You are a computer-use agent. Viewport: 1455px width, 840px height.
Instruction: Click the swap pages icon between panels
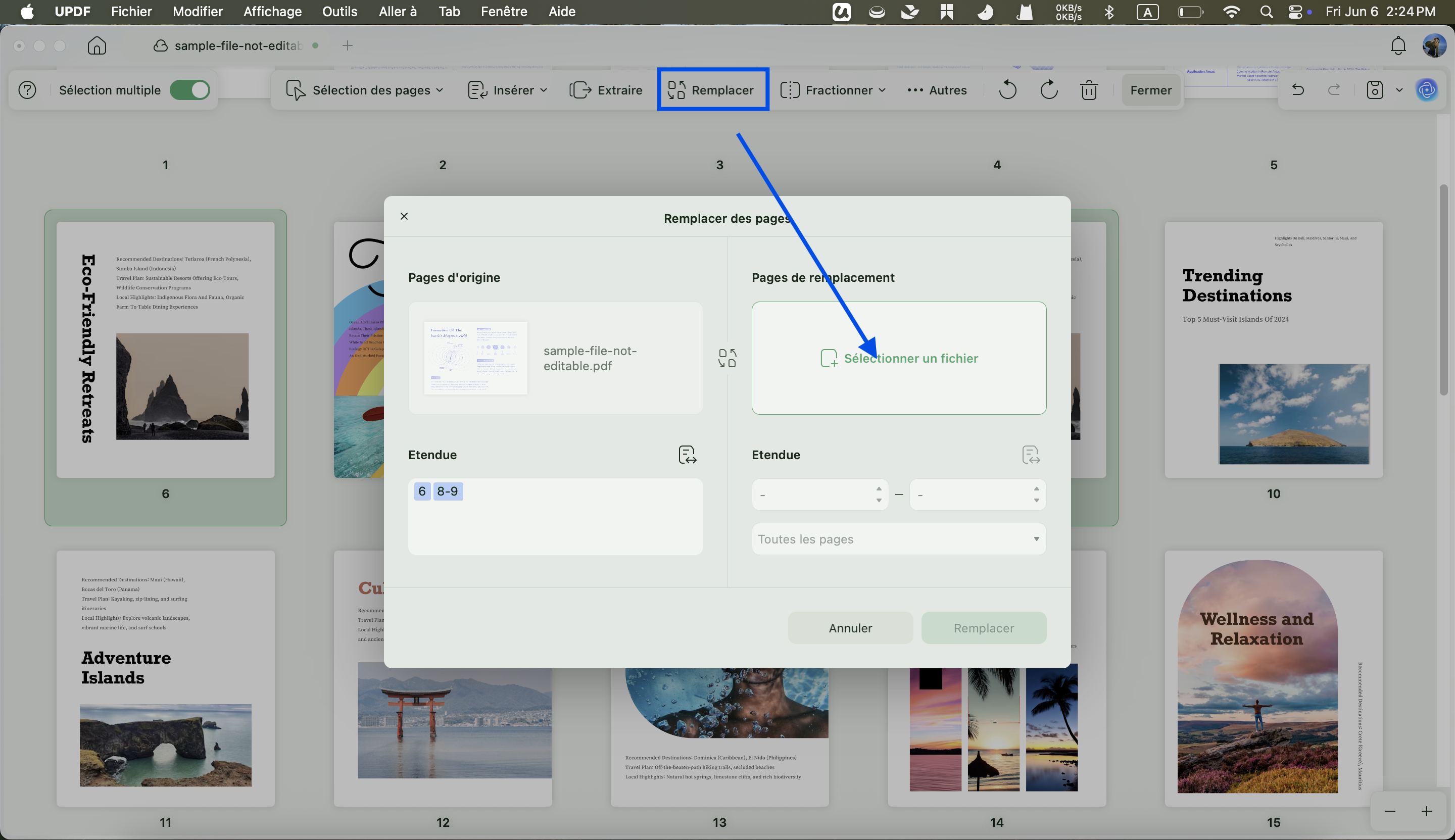point(727,358)
